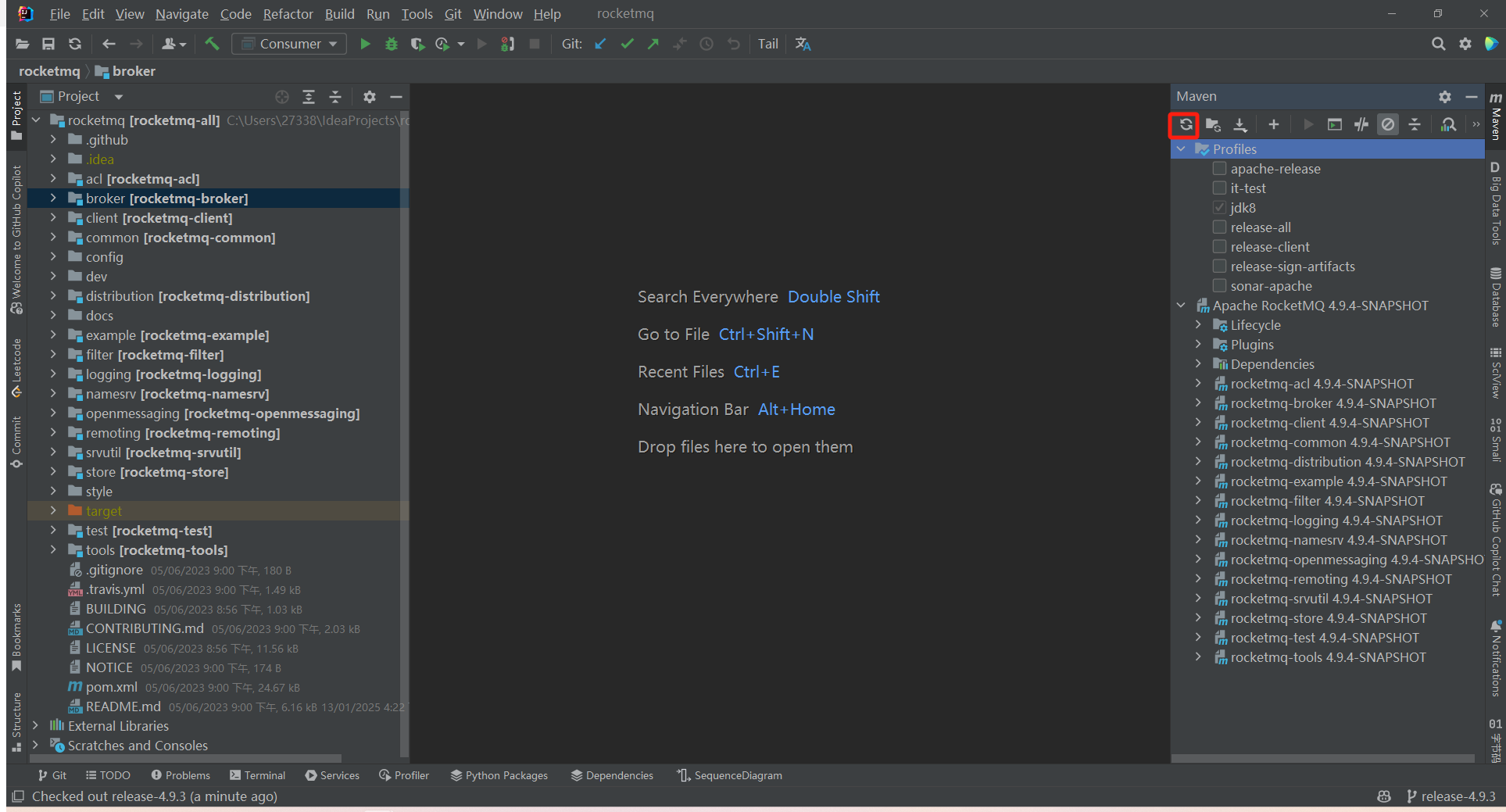Enable the apache-release profile checkbox
This screenshot has height=812, width=1506.
click(1219, 168)
